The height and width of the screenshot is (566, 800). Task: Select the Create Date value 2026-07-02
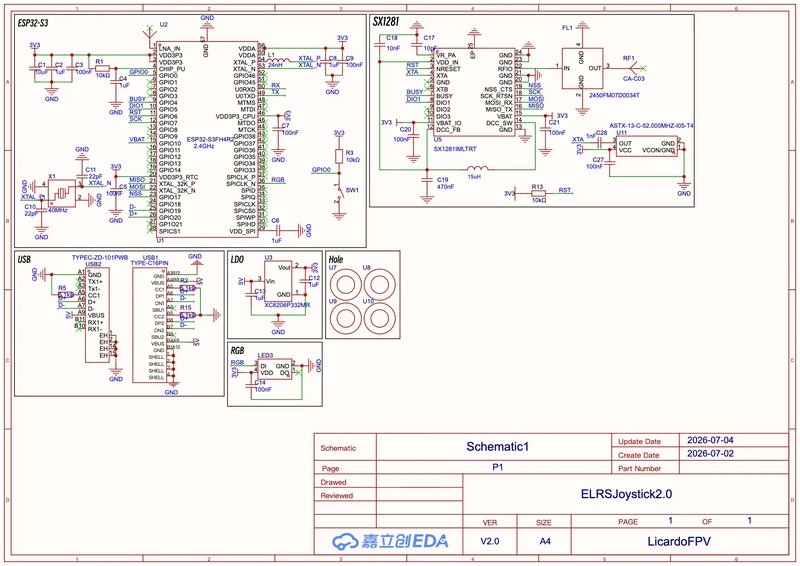click(x=710, y=453)
